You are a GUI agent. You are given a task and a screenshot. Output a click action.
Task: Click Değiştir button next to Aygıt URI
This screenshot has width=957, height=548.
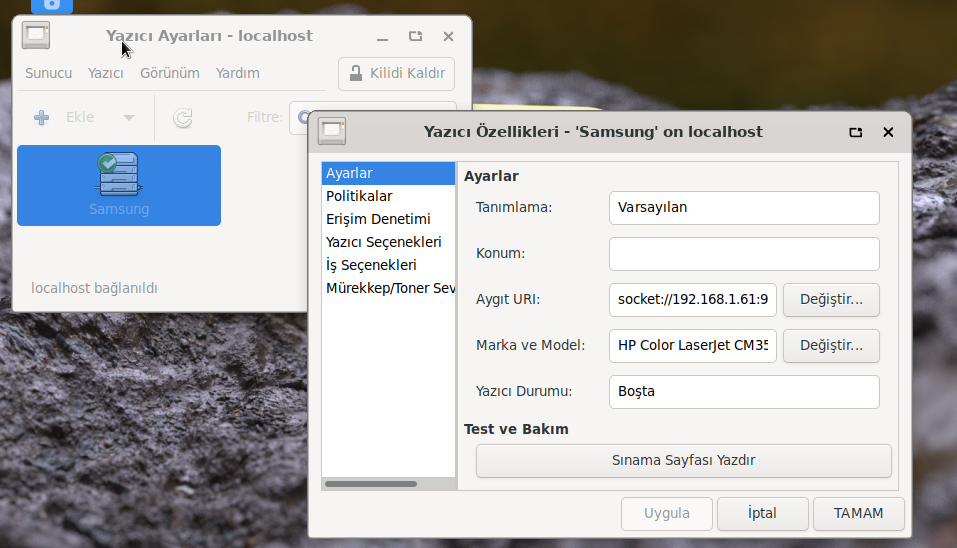click(x=831, y=300)
